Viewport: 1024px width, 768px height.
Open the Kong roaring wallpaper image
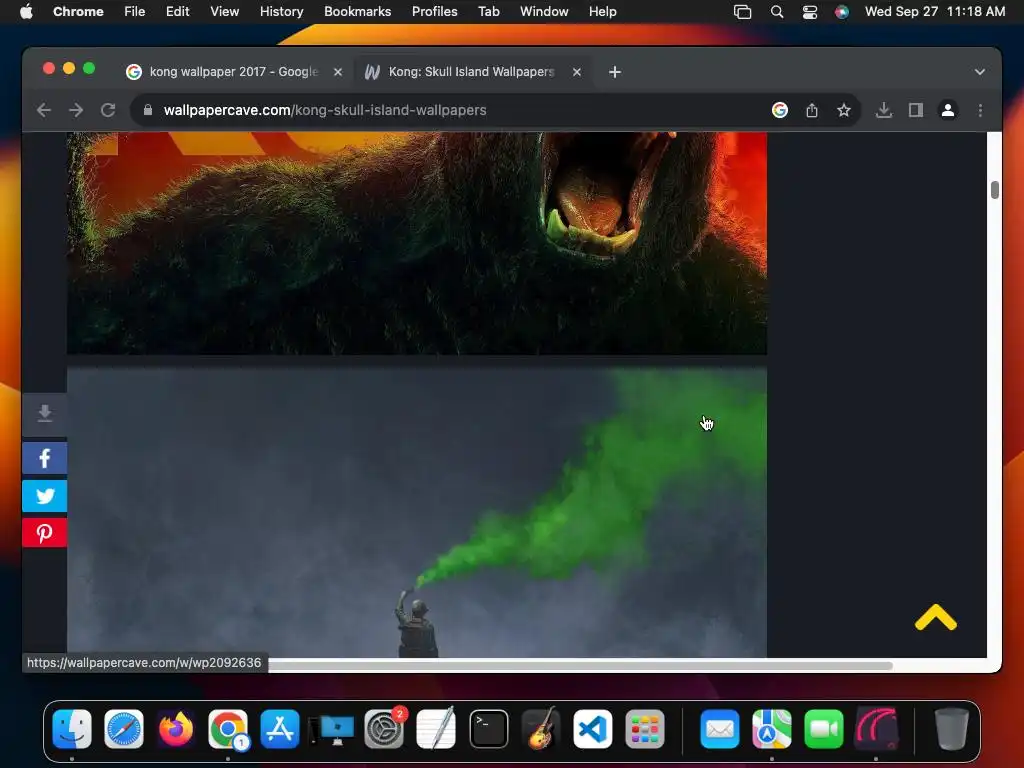[x=417, y=243]
